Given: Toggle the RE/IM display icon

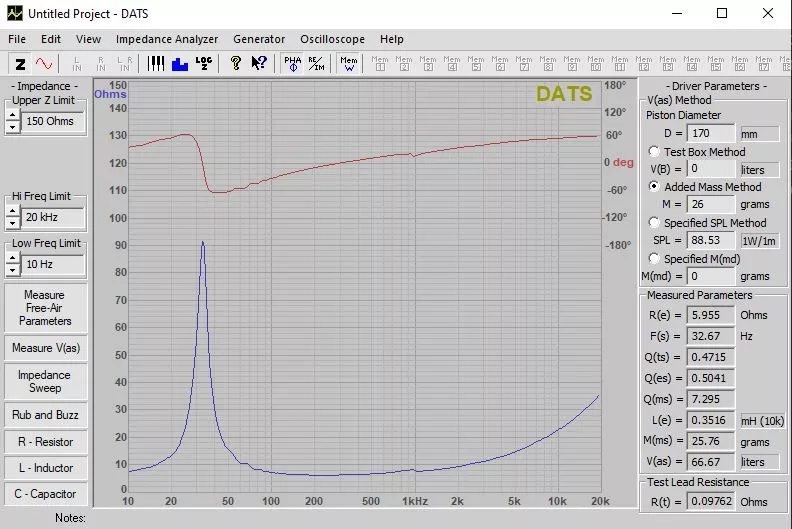Looking at the screenshot, I should 316,64.
